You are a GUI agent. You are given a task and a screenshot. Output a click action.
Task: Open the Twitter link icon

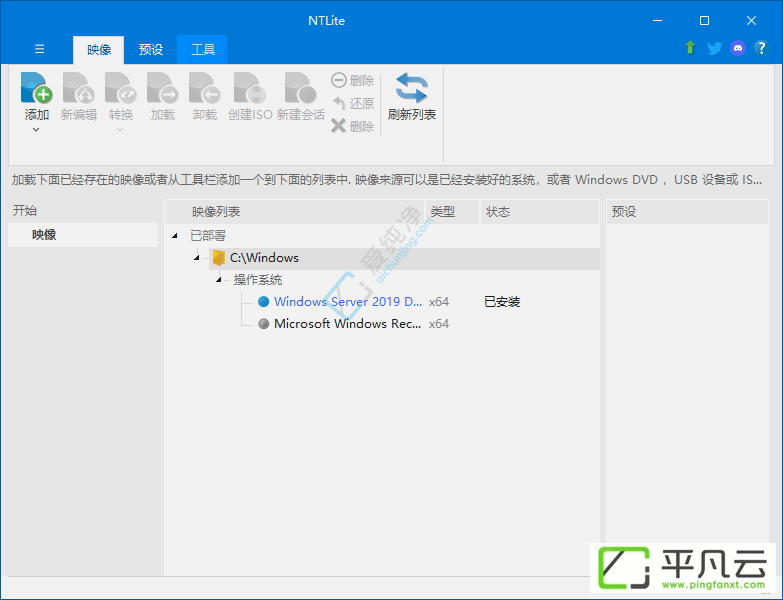pos(715,48)
